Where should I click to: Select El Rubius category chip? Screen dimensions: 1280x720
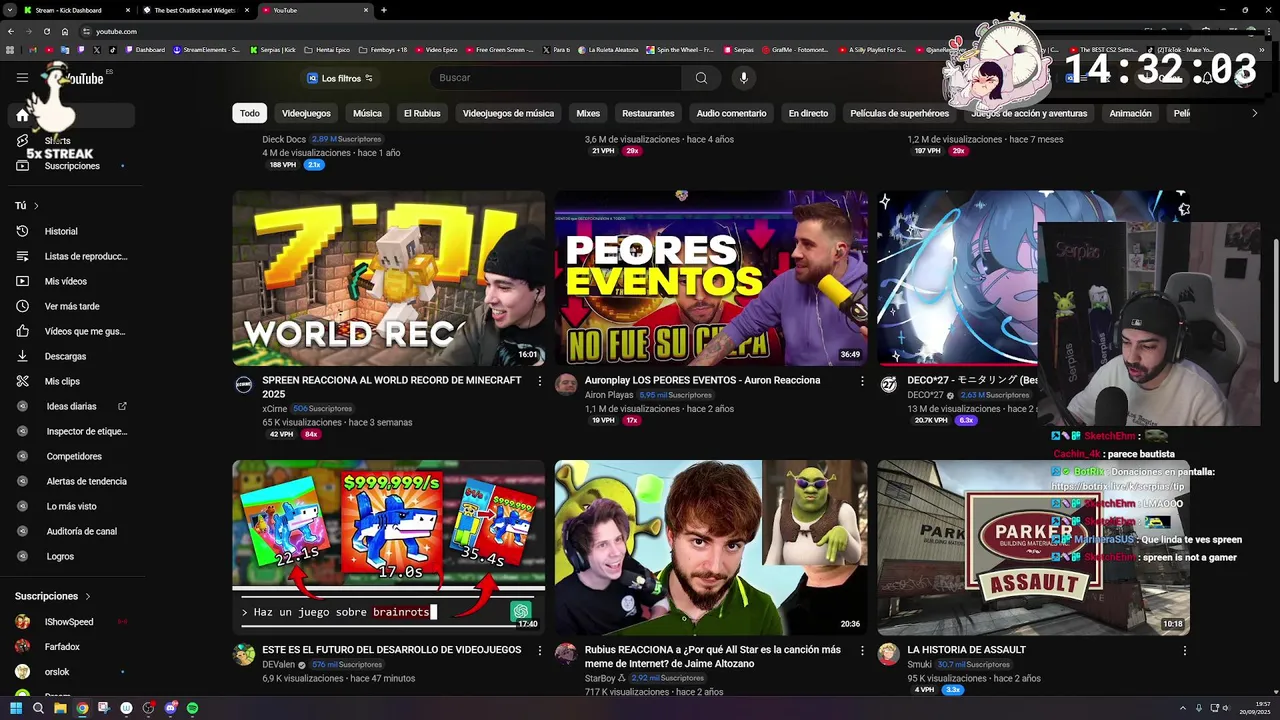pyautogui.click(x=422, y=113)
